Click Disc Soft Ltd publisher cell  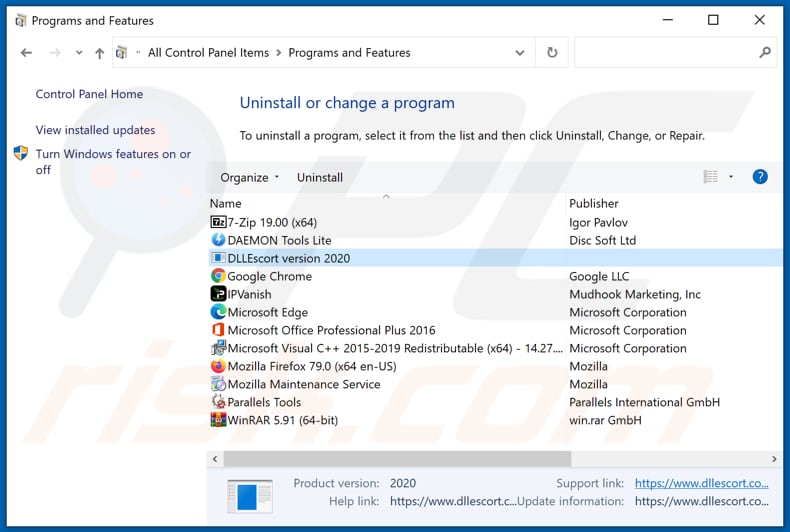pyautogui.click(x=603, y=240)
